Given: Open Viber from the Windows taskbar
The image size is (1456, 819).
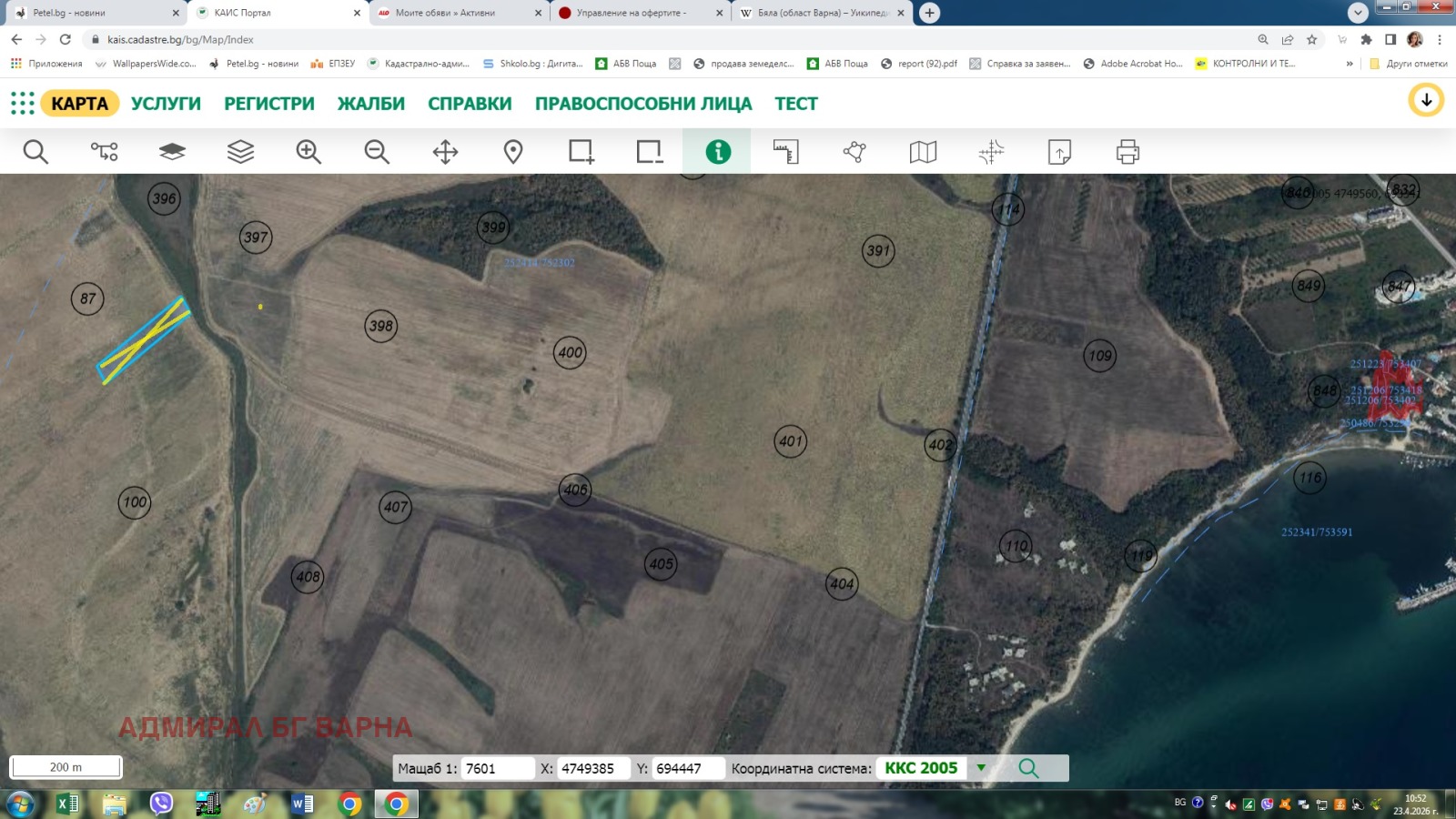Looking at the screenshot, I should (161, 804).
